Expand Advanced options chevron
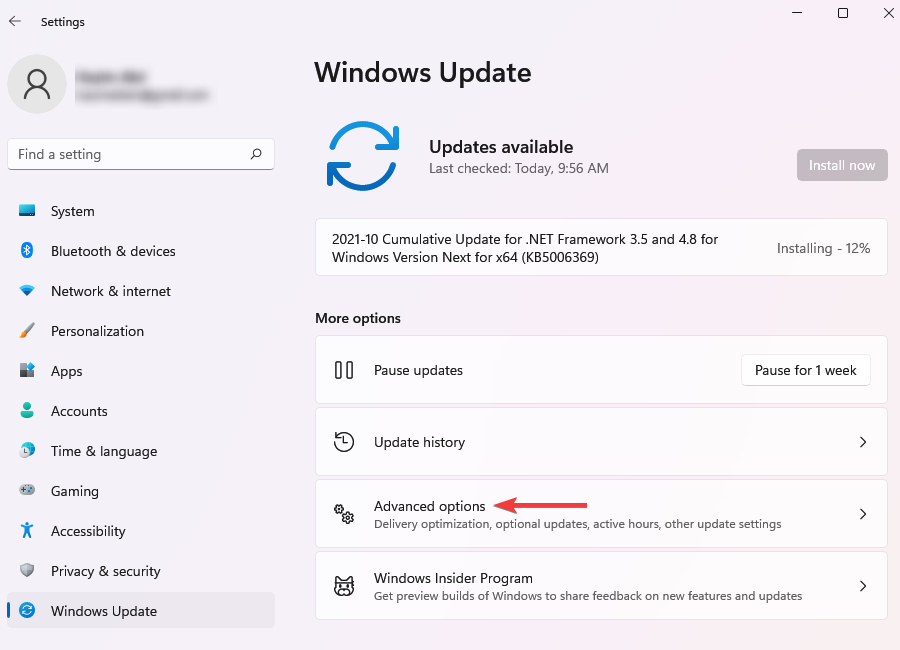Viewport: 900px width, 650px height. (x=863, y=513)
